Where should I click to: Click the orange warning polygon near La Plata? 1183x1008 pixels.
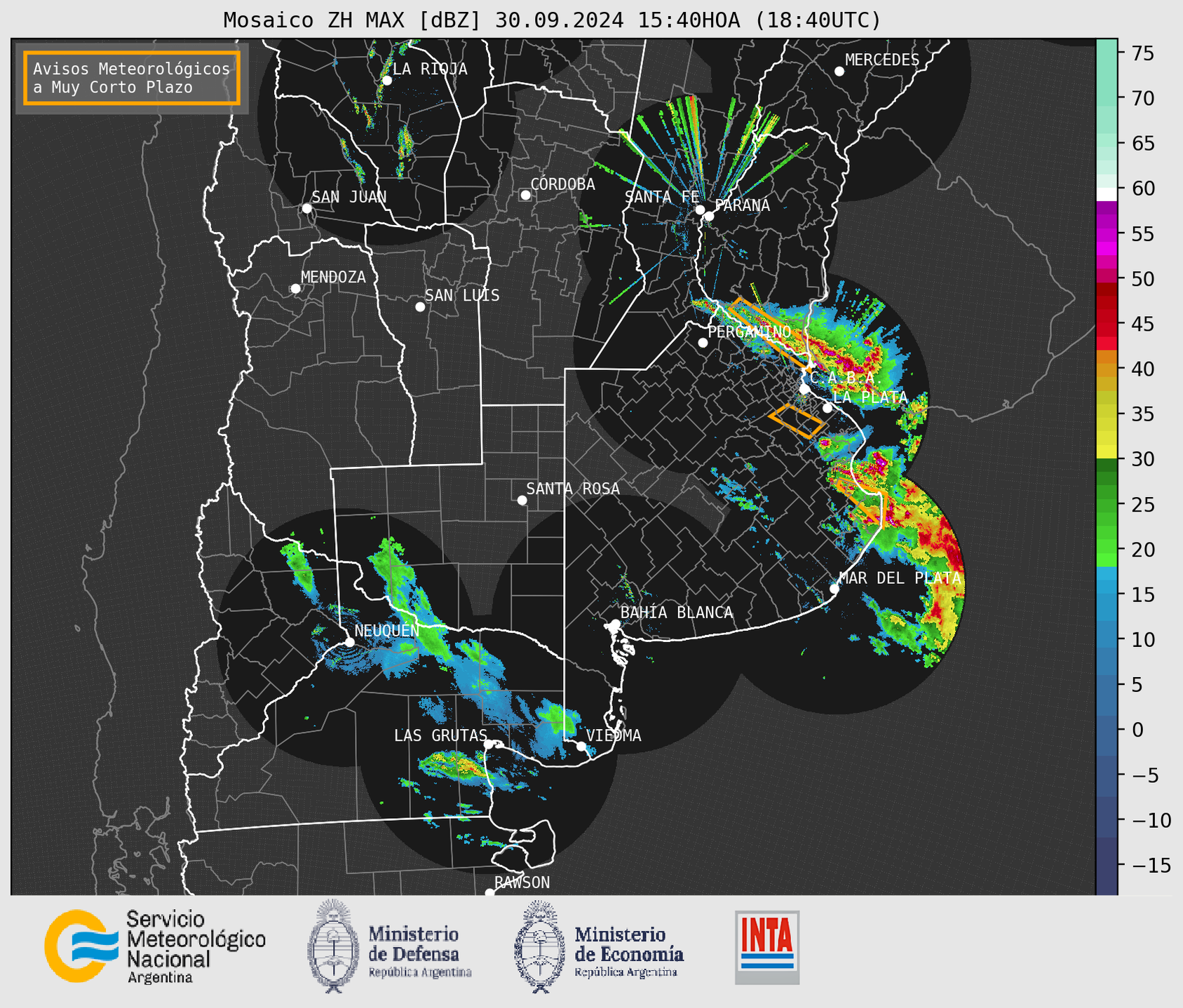(x=797, y=421)
